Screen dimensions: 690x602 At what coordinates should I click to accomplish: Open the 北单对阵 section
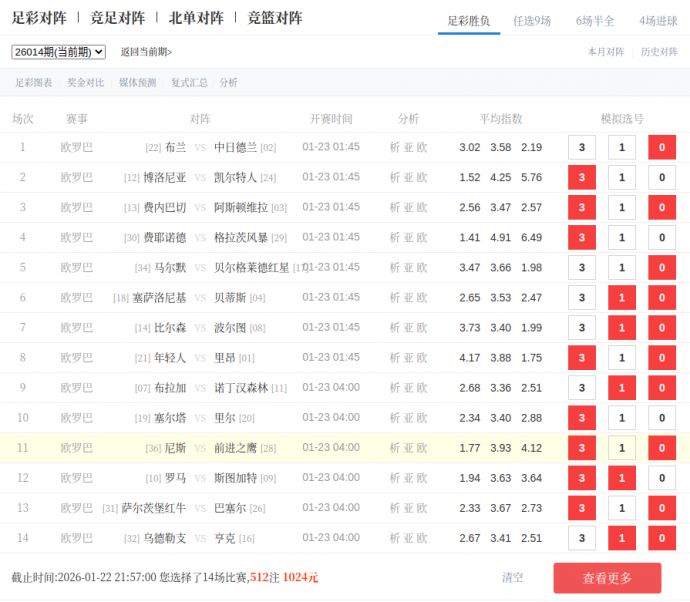click(196, 18)
